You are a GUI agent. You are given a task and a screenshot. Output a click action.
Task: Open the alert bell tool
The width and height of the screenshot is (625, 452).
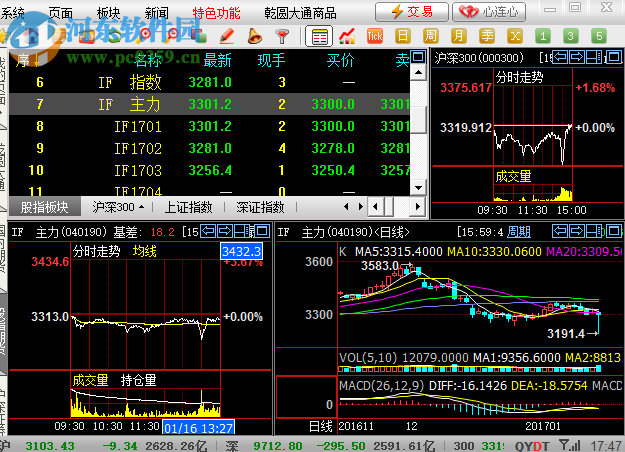[x=254, y=36]
